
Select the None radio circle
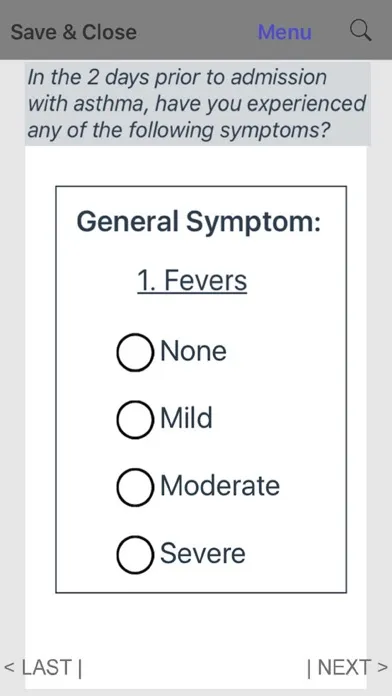[135, 352]
